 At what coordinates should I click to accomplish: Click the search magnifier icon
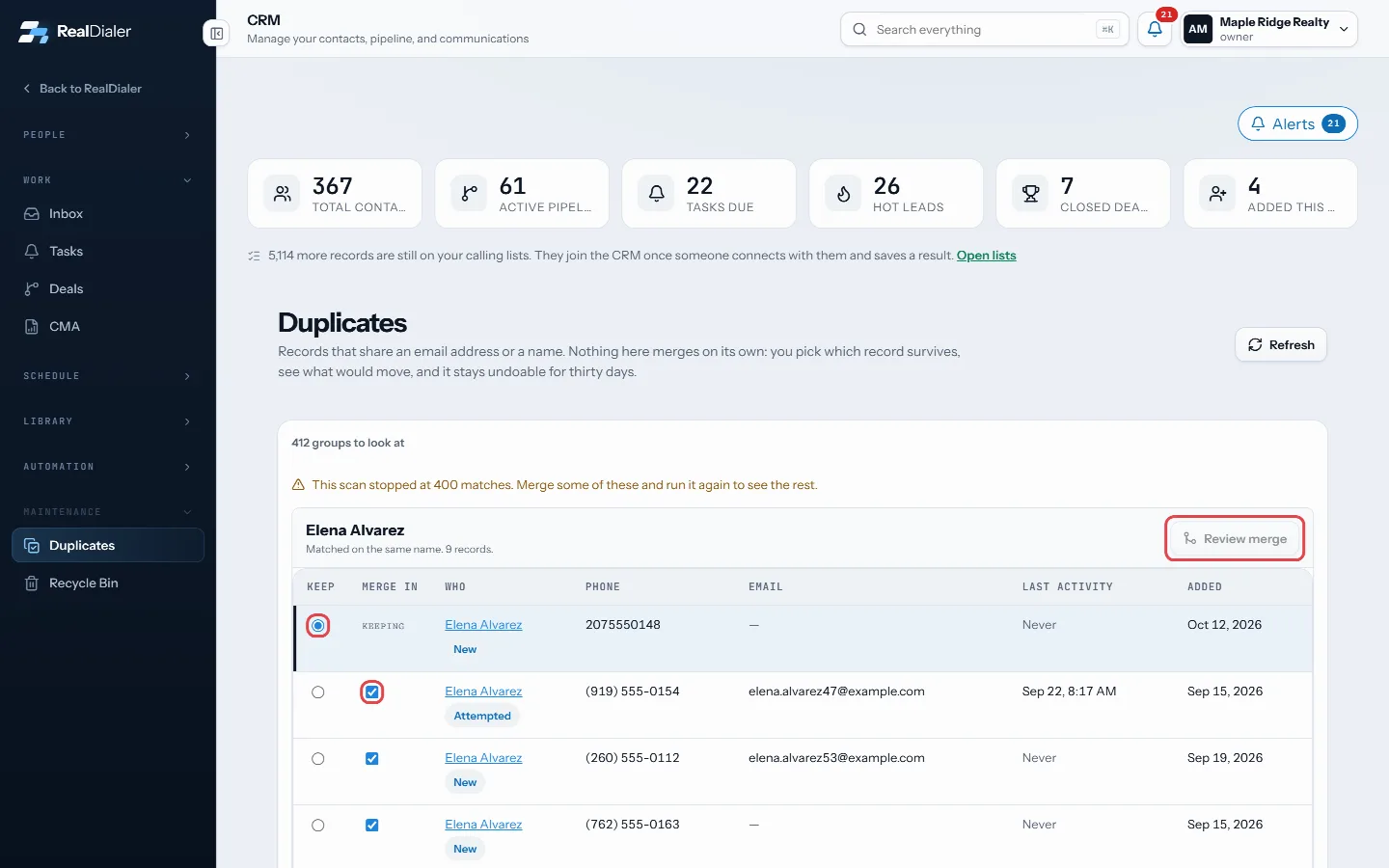coord(859,30)
